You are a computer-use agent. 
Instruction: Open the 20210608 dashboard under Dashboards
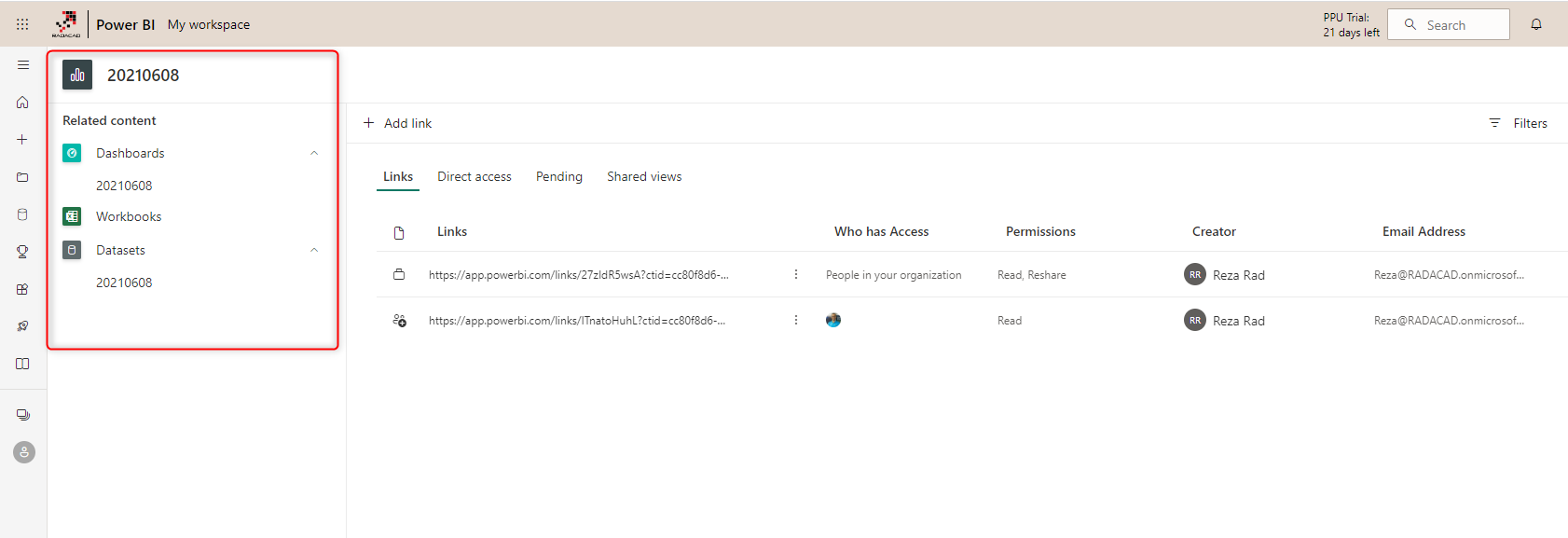coord(124,186)
